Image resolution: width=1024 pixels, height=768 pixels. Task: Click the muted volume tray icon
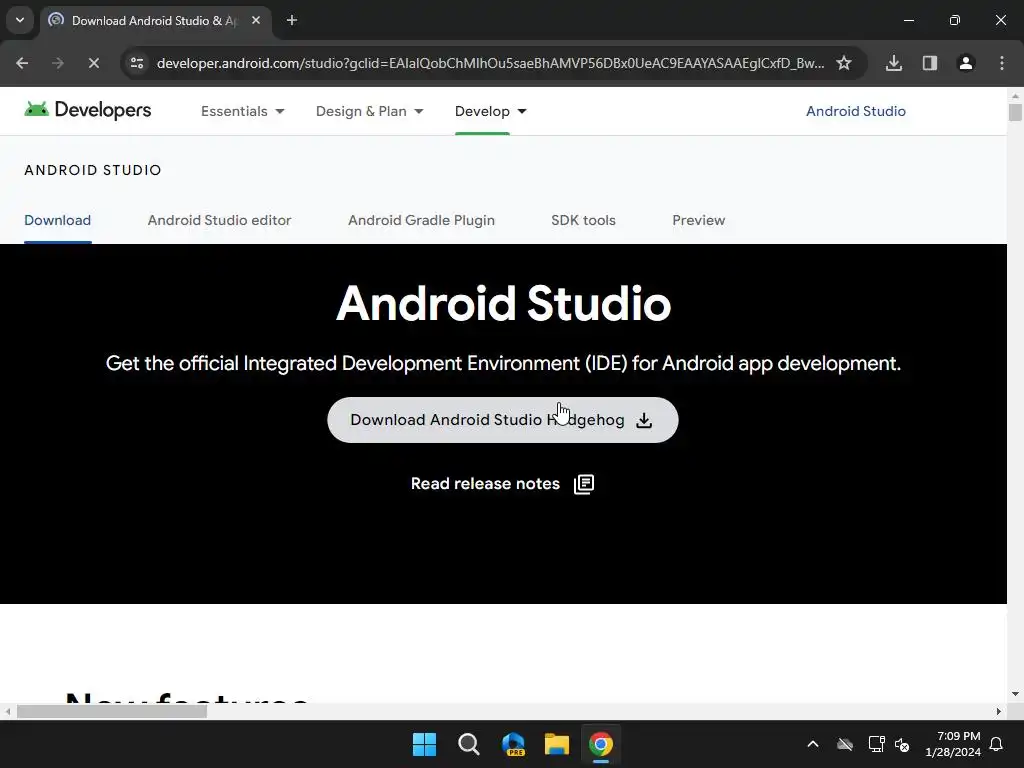[903, 744]
